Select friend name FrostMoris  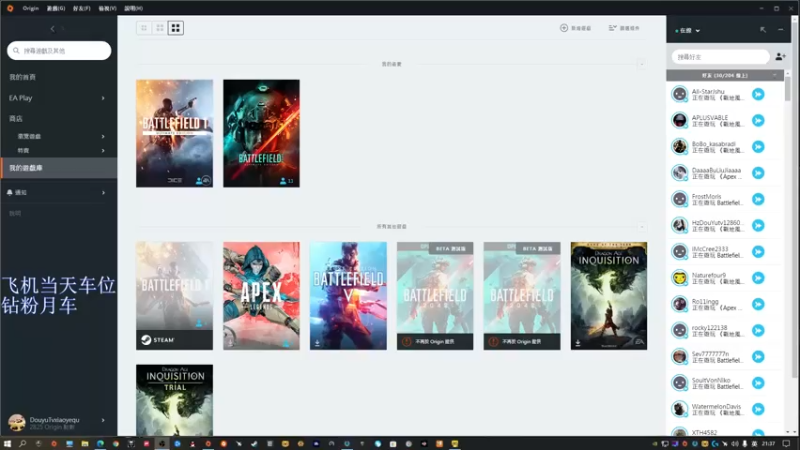[x=707, y=196]
